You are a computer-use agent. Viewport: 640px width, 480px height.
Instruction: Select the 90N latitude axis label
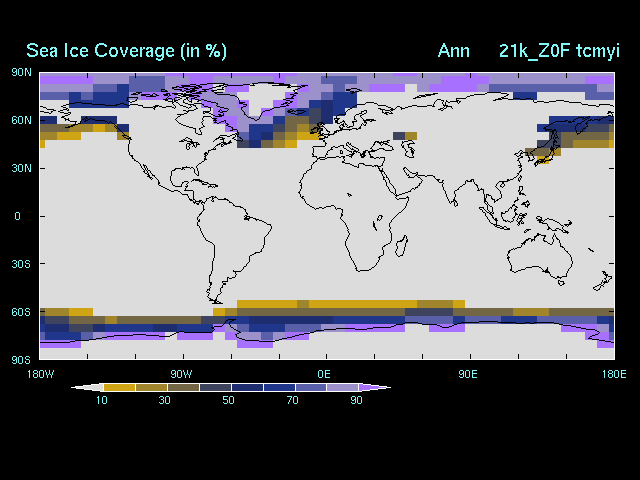(x=21, y=72)
